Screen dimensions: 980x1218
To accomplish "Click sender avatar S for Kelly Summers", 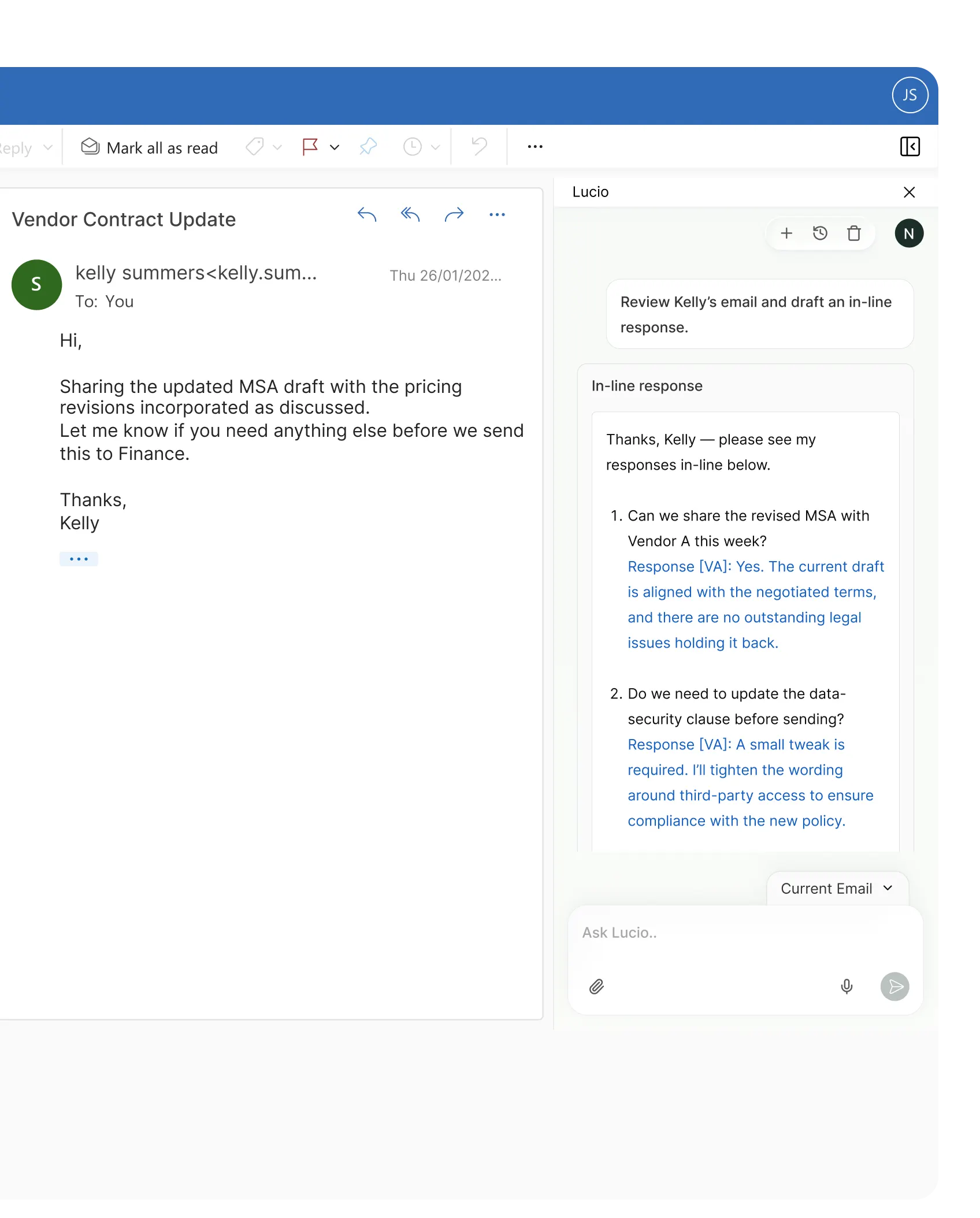I will 36,284.
